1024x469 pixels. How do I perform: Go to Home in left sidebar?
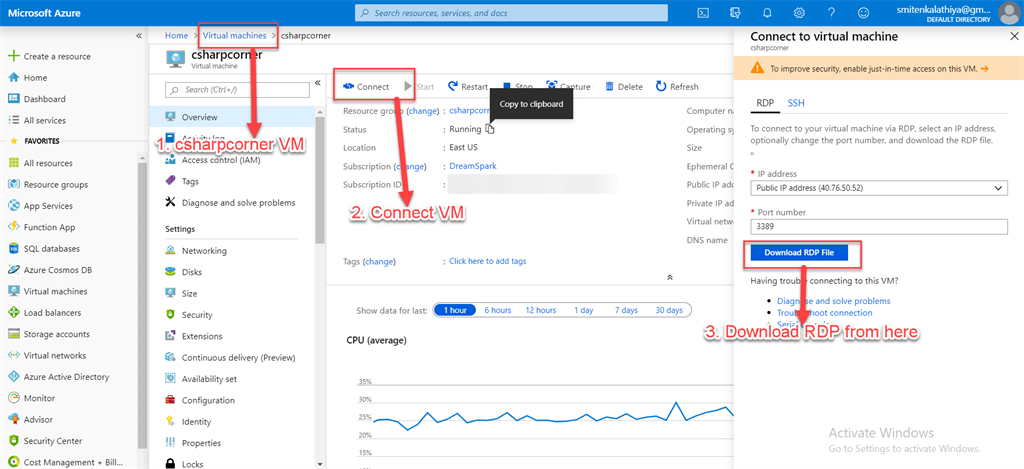tap(35, 78)
